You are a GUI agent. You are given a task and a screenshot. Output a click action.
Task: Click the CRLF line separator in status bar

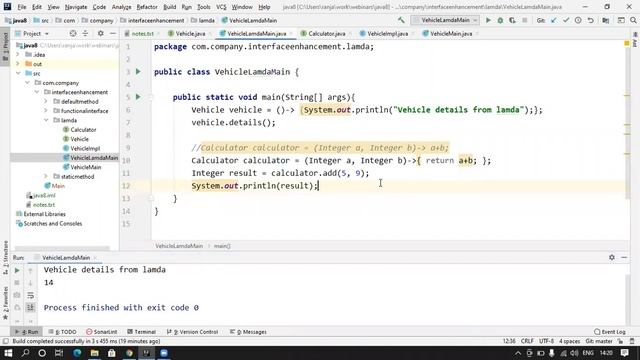[x=527, y=341]
